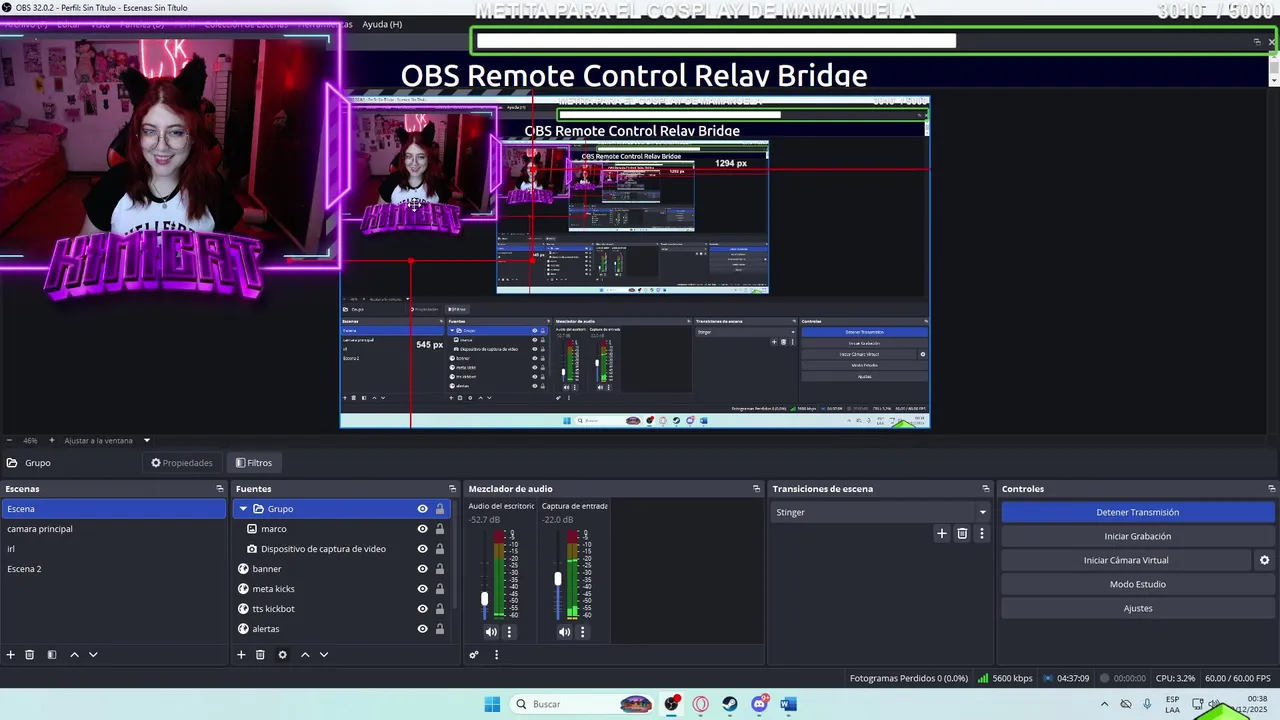Remove scene transition trash icon
This screenshot has height=720, width=1280.
[962, 534]
